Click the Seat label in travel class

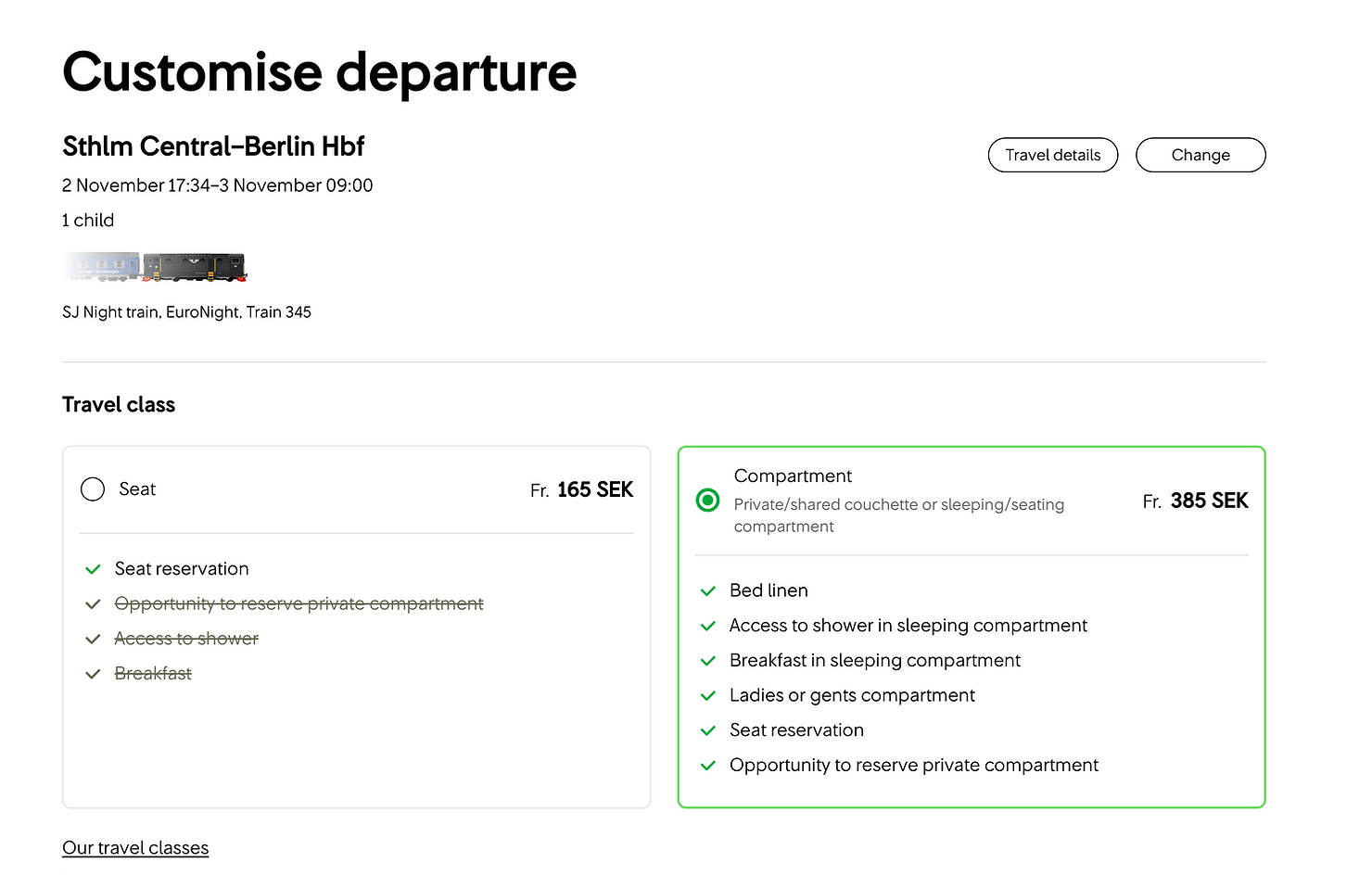tap(137, 489)
